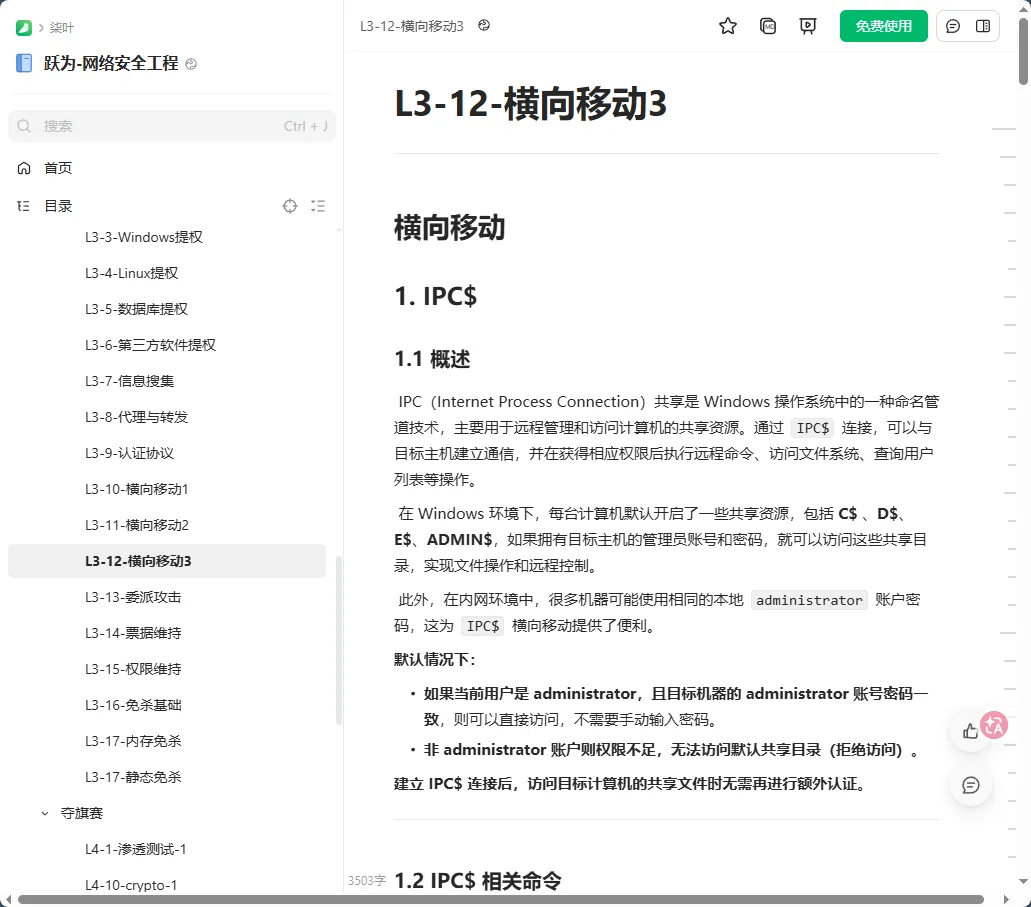Open L3-11-横向移动2 page
1031x907 pixels.
point(137,525)
